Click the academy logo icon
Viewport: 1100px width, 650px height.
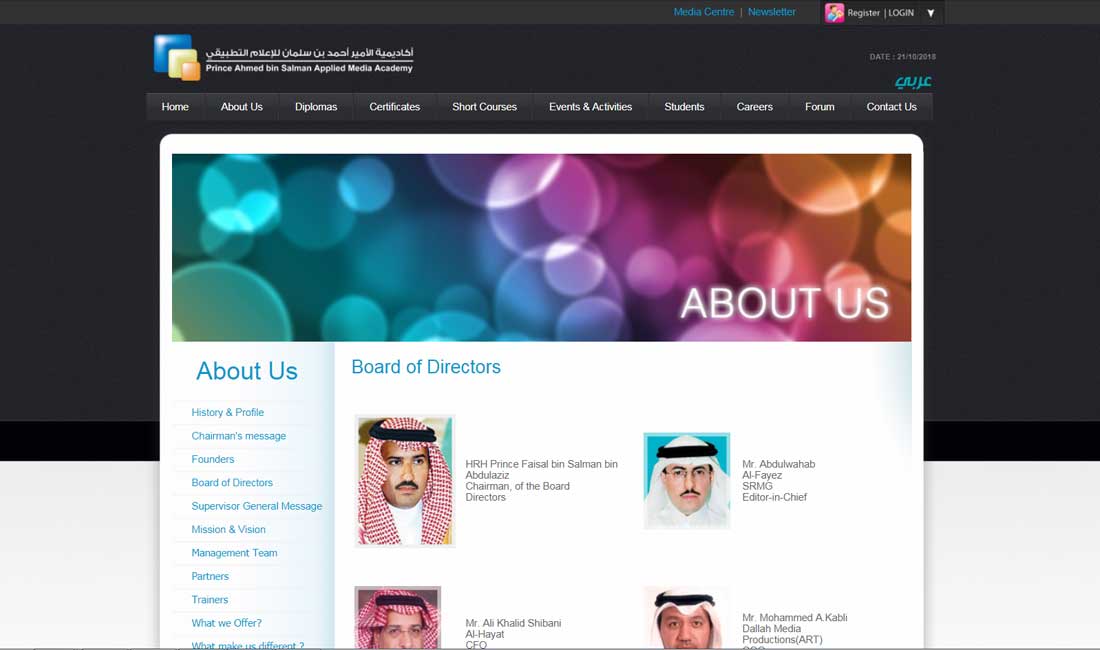177,57
